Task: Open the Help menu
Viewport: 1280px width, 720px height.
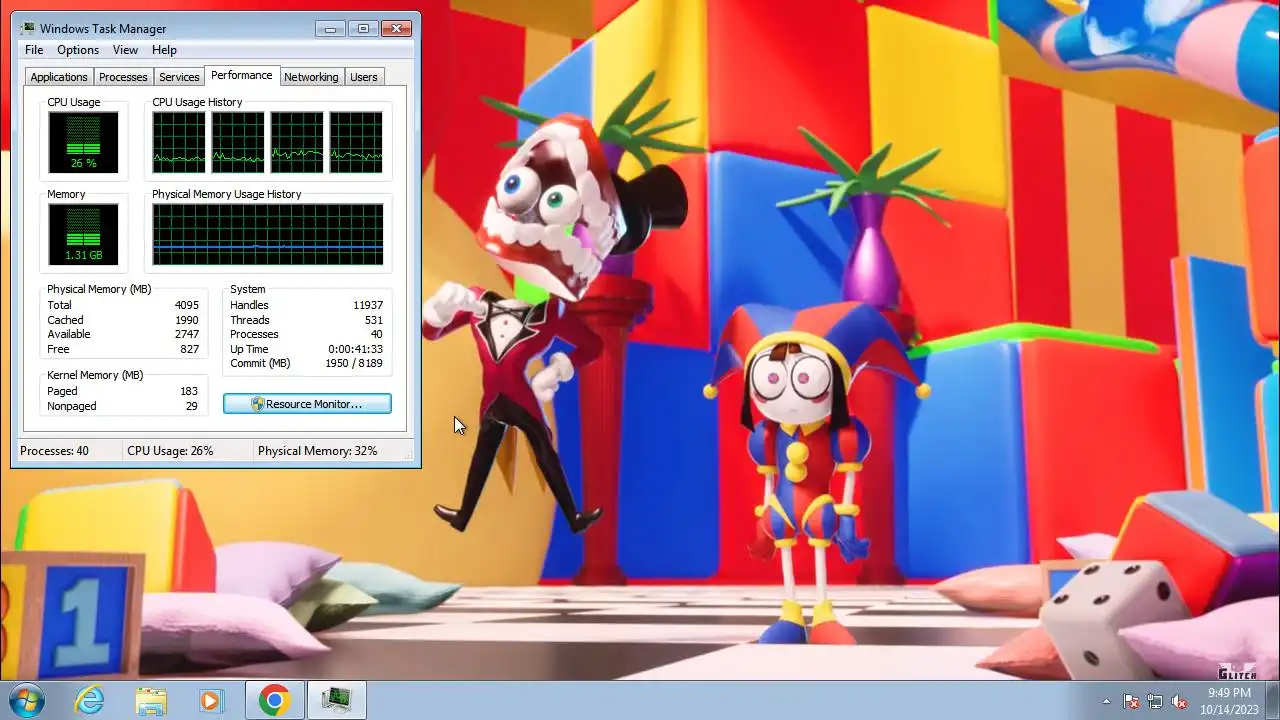Action: coord(164,50)
